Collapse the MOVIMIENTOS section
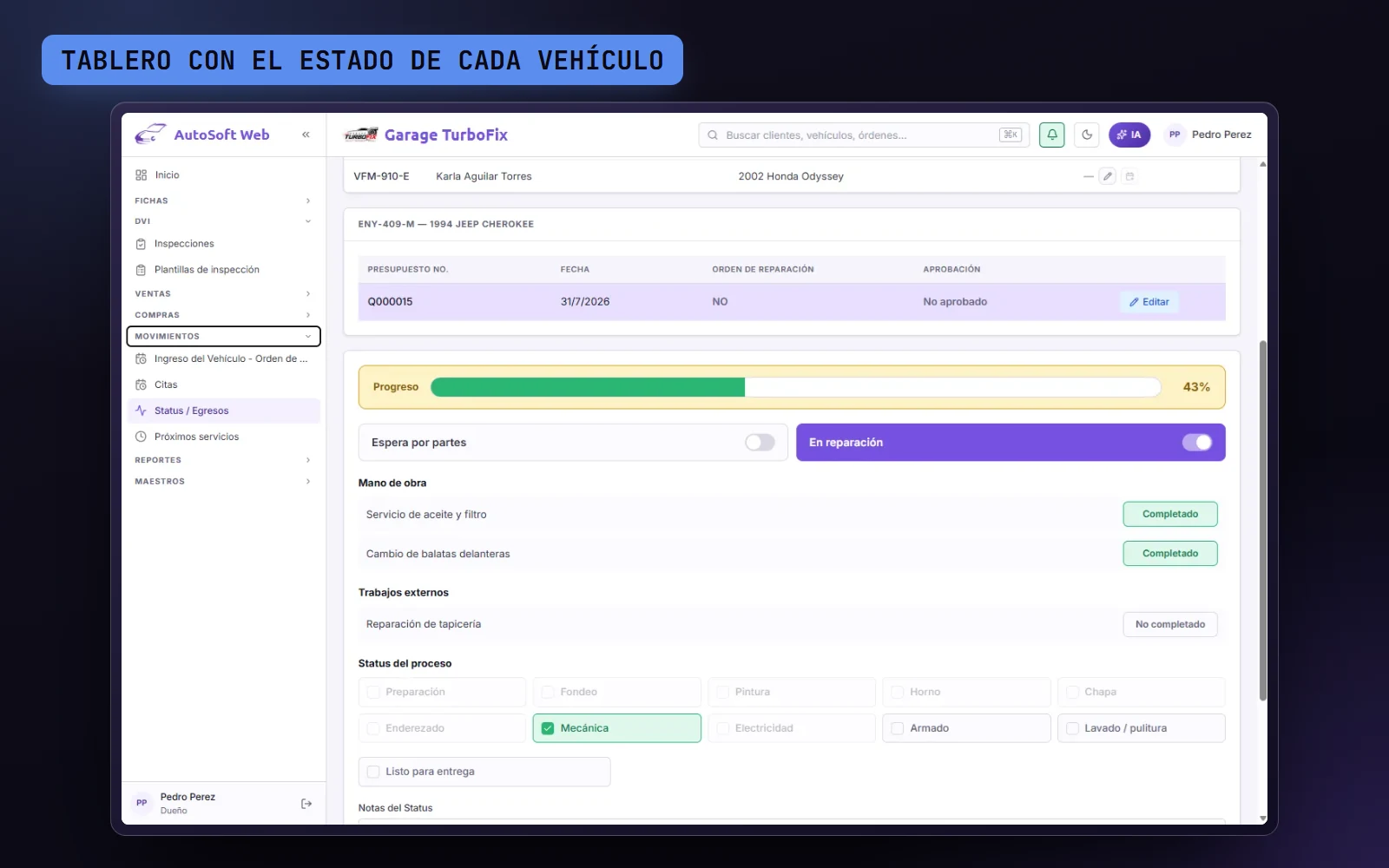Image resolution: width=1389 pixels, height=868 pixels. 223,336
